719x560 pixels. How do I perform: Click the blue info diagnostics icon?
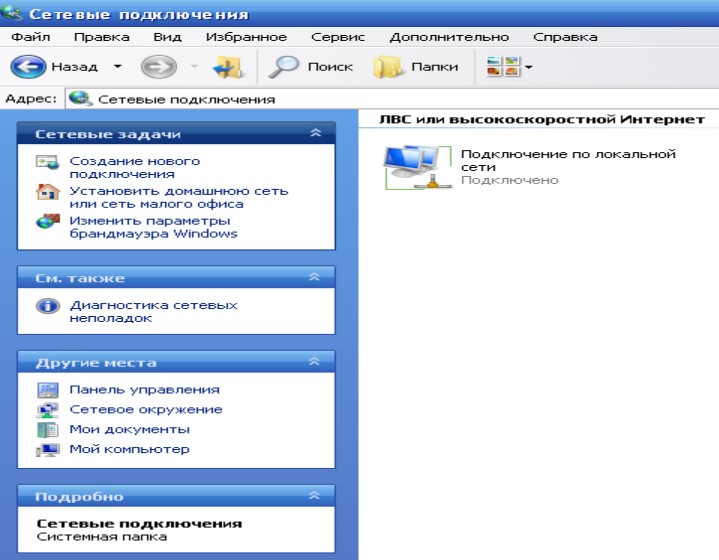pyautogui.click(x=48, y=306)
